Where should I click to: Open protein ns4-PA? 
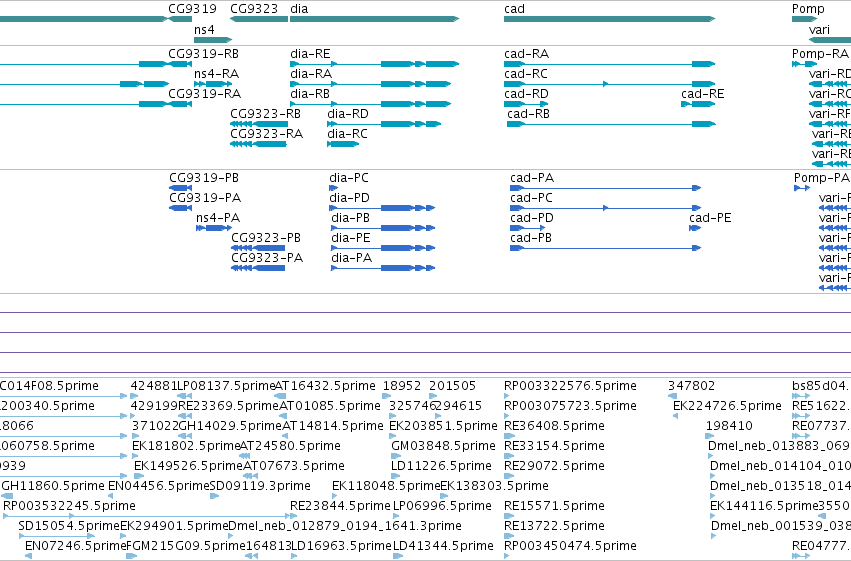click(218, 218)
